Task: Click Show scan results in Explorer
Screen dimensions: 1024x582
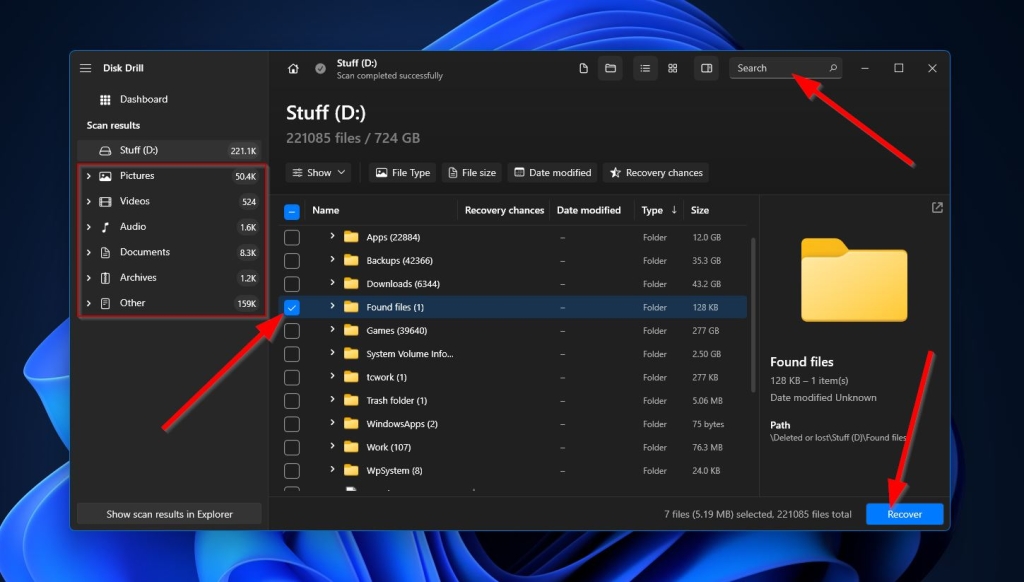Action: [x=168, y=513]
